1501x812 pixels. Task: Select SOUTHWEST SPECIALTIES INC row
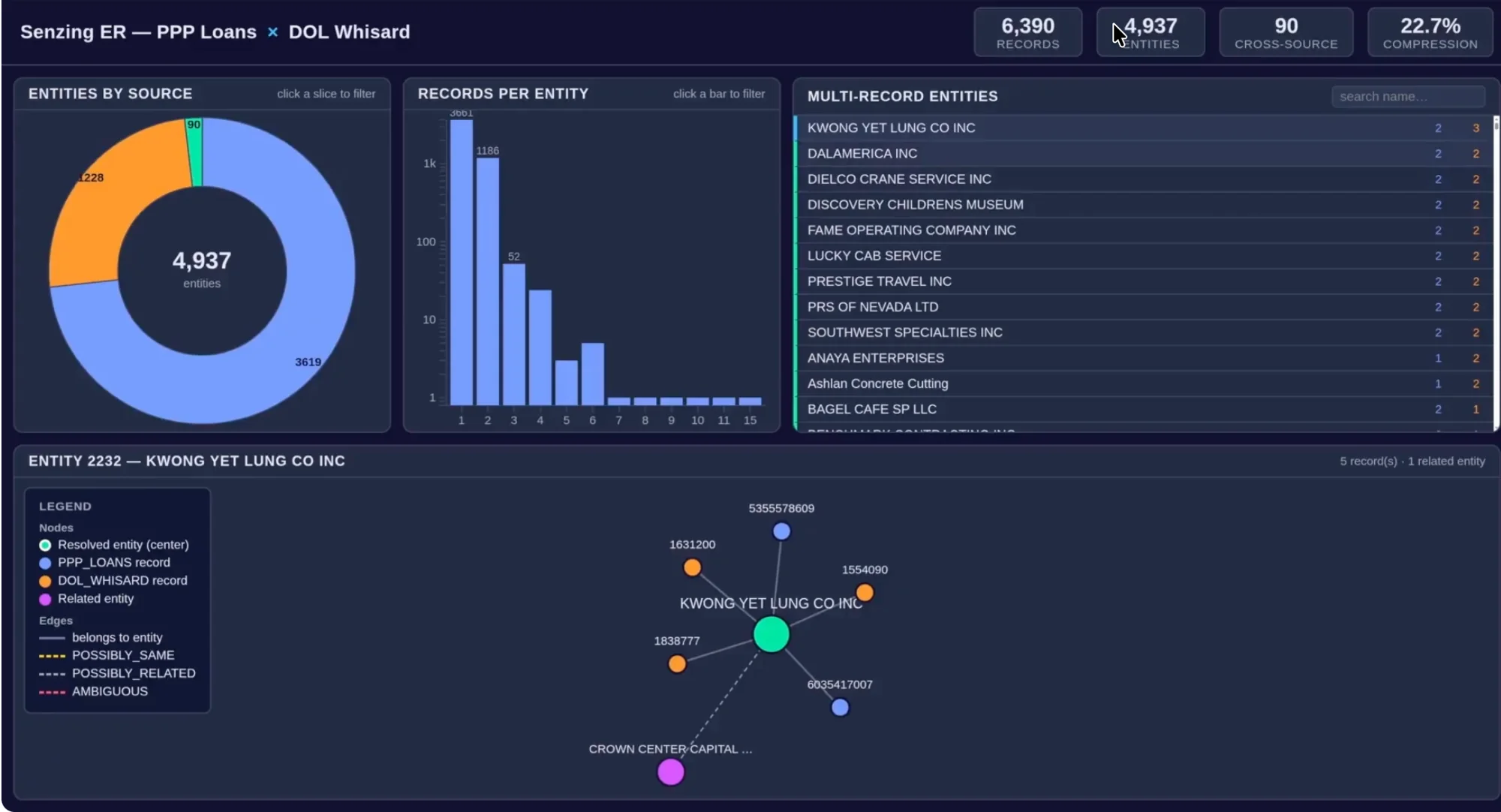1144,332
